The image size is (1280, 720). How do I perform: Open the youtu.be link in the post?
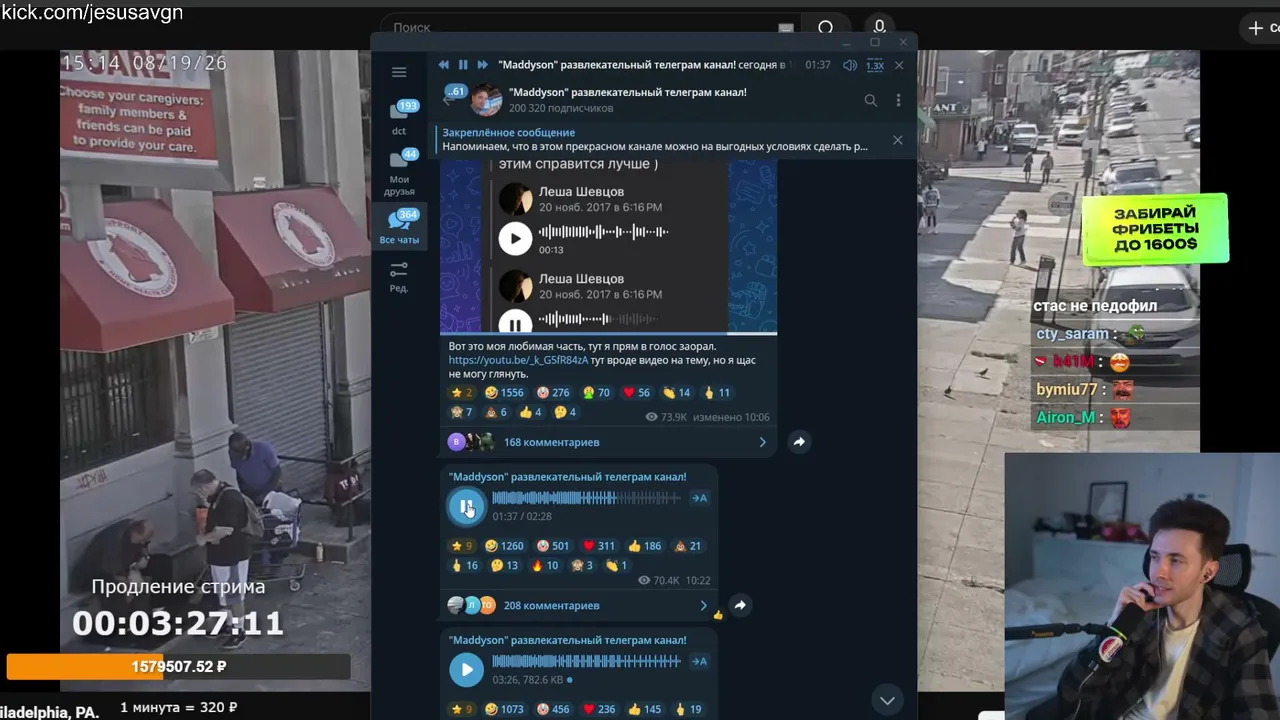(x=518, y=360)
